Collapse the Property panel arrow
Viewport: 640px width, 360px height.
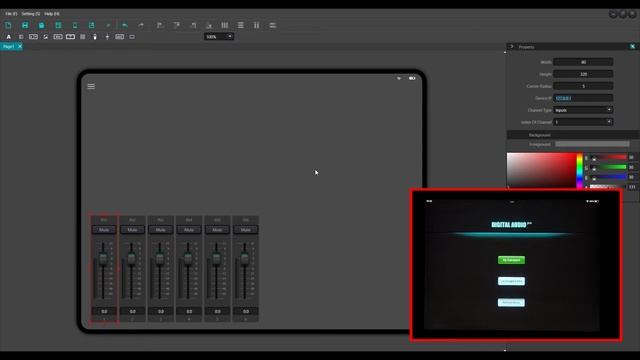(x=512, y=47)
